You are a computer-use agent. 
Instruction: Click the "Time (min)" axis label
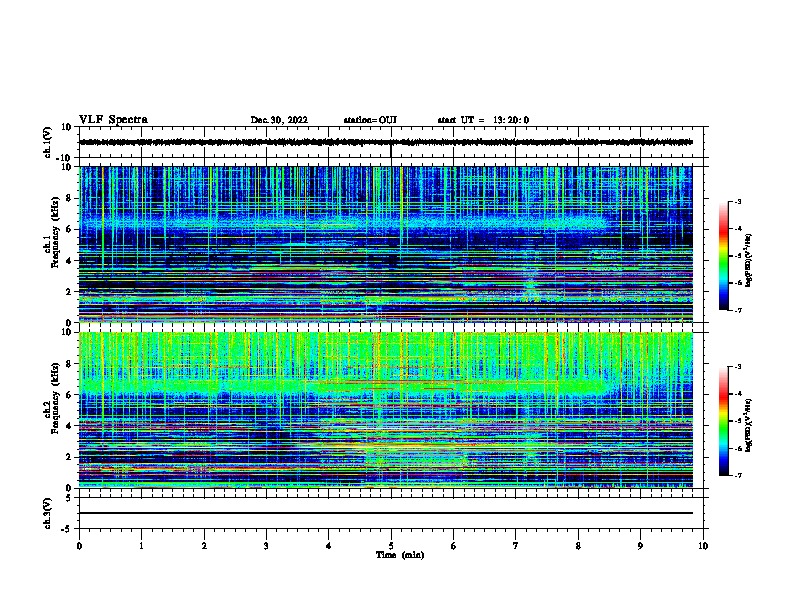(x=400, y=555)
